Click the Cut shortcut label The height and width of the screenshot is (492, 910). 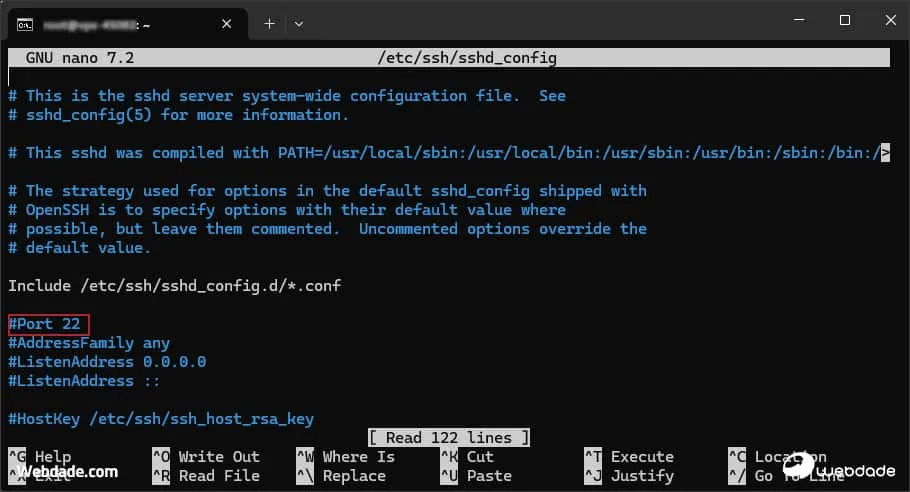click(x=480, y=457)
